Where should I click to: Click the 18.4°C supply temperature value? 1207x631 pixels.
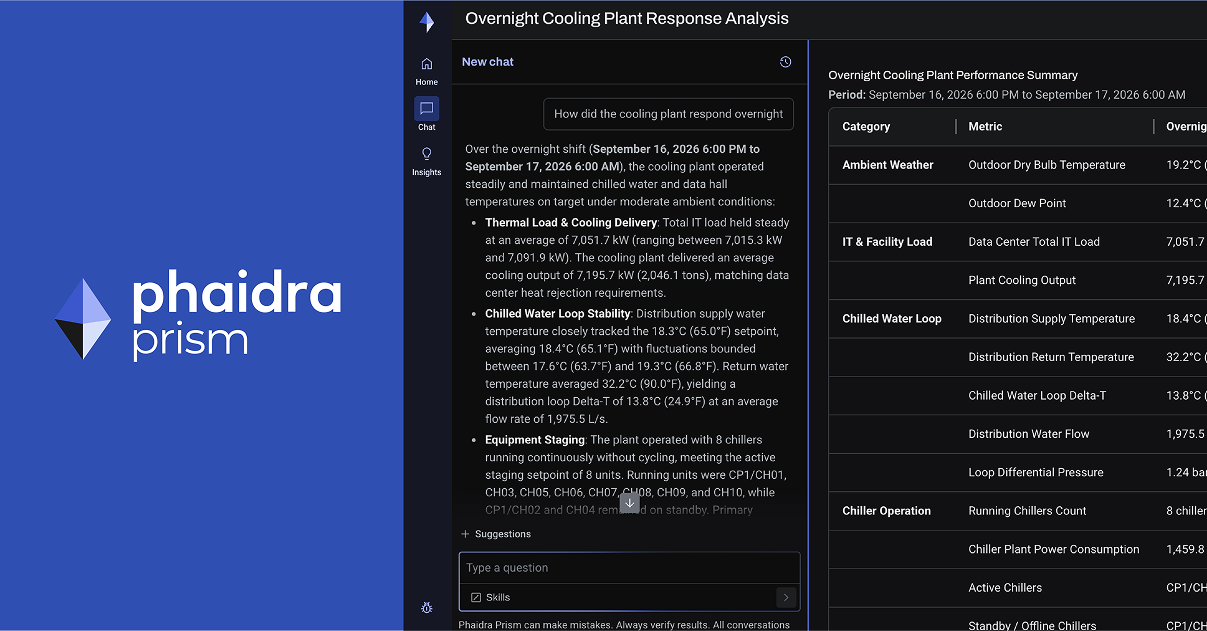click(1186, 319)
